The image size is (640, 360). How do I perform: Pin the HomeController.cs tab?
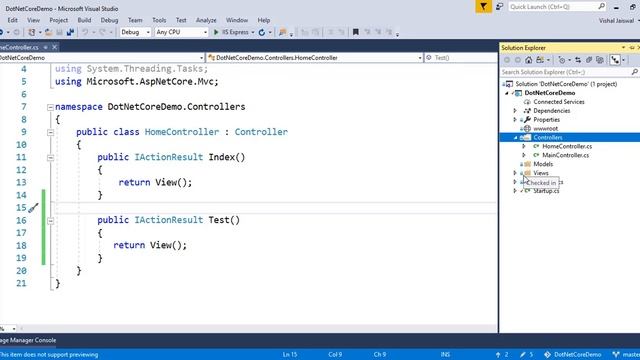45,47
